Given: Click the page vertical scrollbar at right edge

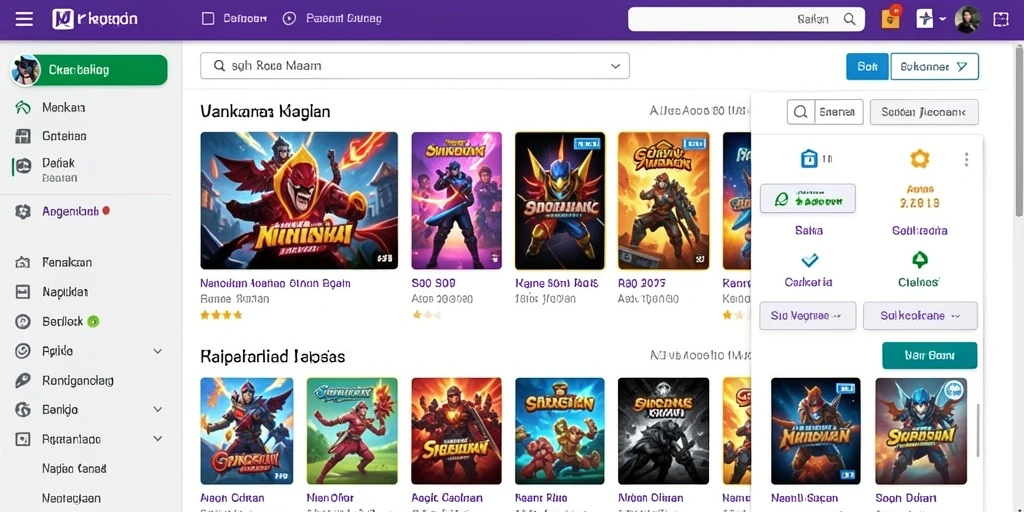Looking at the screenshot, I should (1019, 131).
